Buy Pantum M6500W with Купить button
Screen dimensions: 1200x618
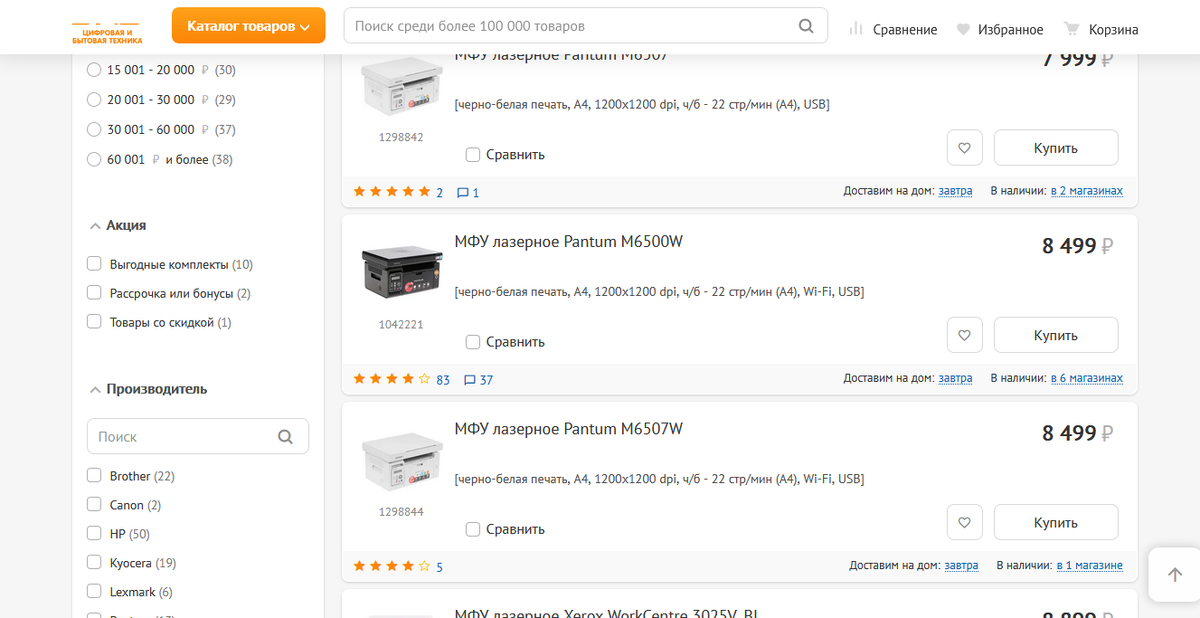point(1056,335)
